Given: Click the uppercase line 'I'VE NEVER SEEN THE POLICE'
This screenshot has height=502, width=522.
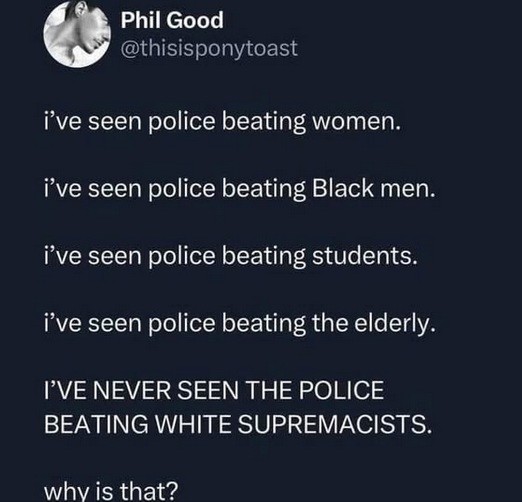Looking at the screenshot, I should click(x=214, y=390).
